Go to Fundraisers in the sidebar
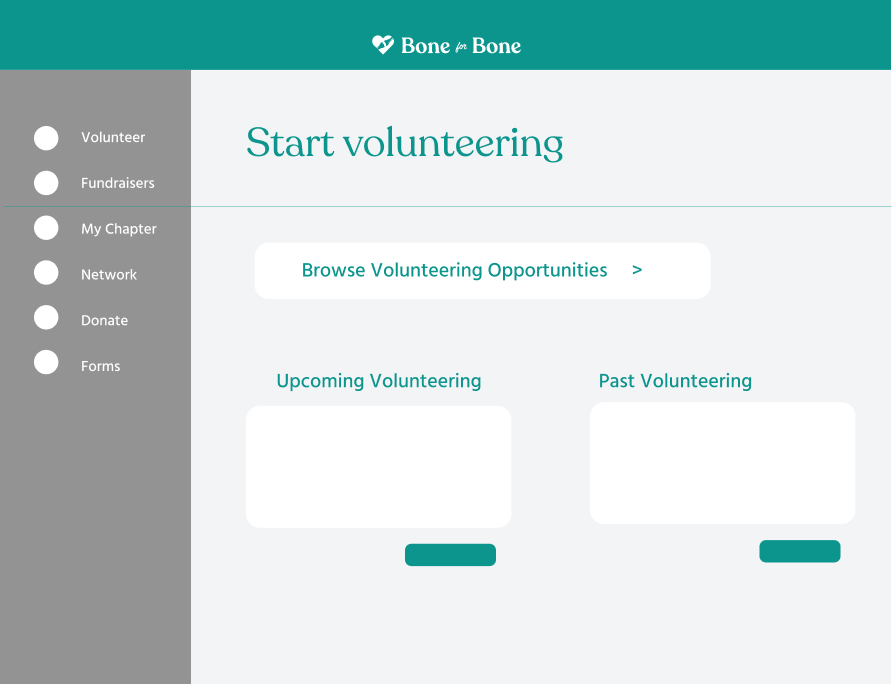The width and height of the screenshot is (892, 684). point(117,183)
